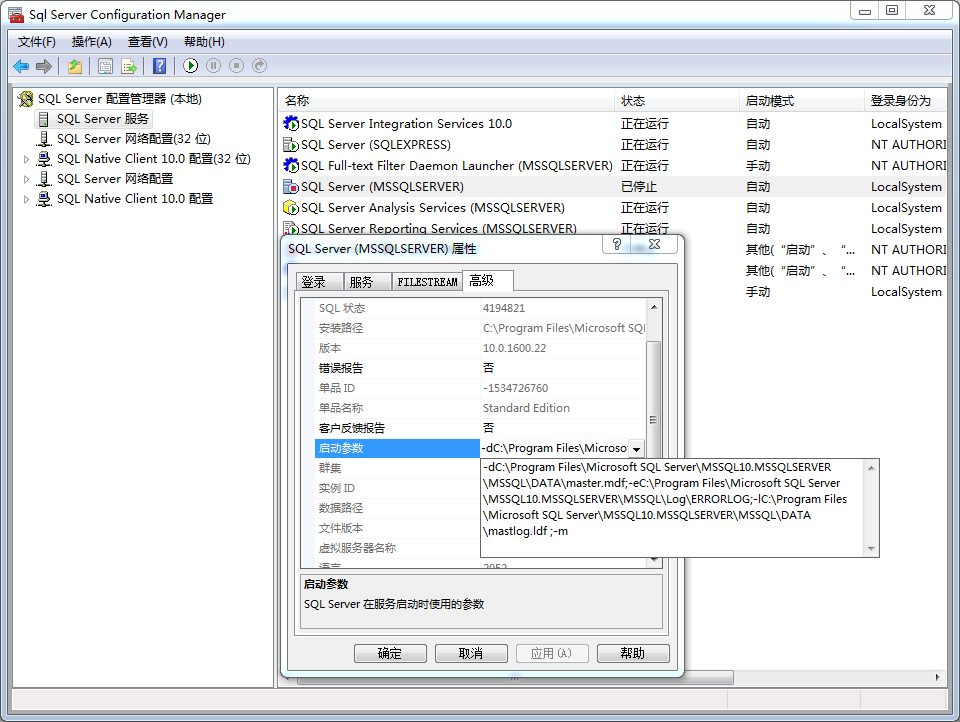Screen dimensions: 960x722
Task: Click the SQL Server Integration Services icon
Action: tap(291, 124)
